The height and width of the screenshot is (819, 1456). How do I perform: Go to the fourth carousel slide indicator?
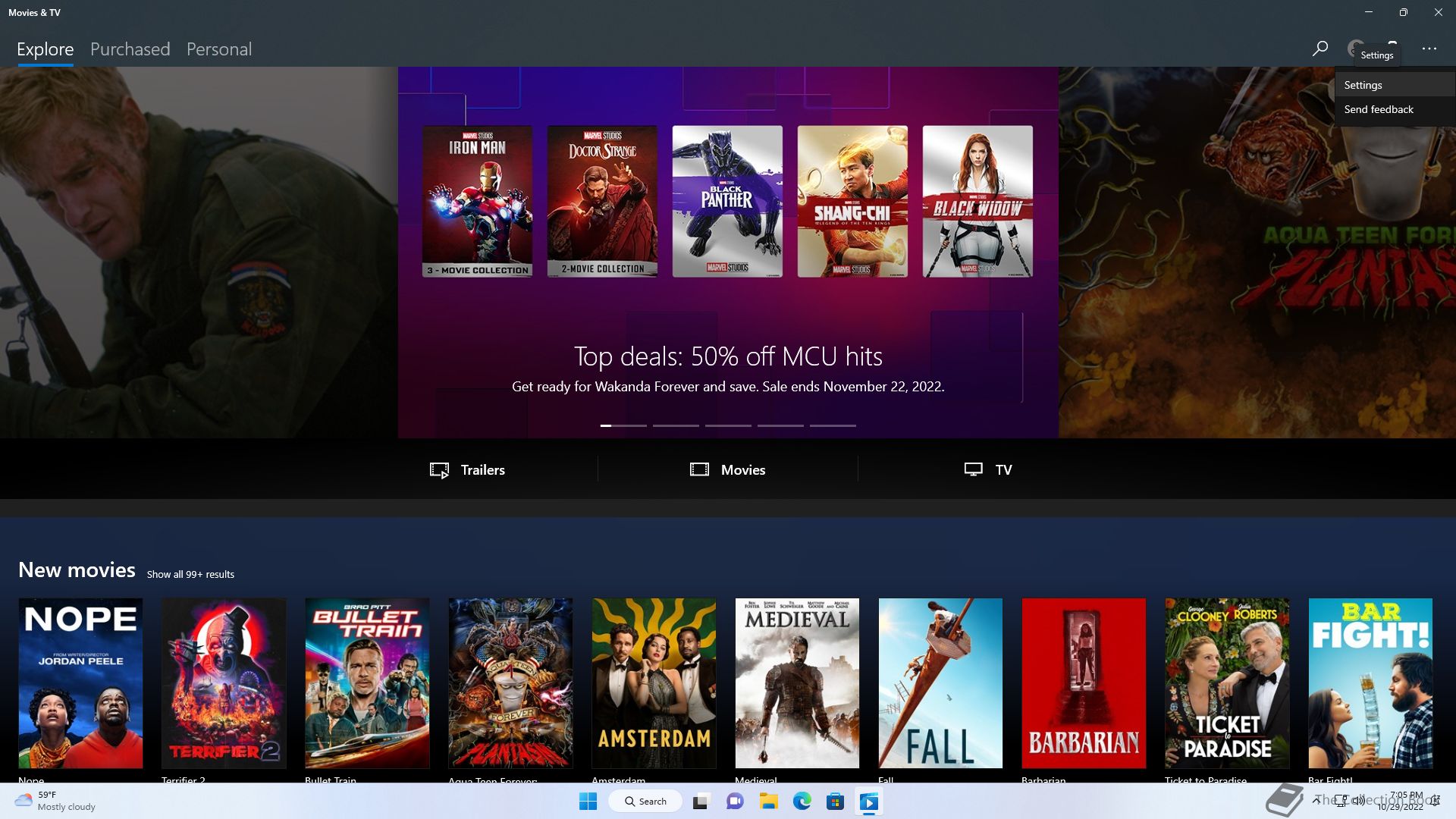pyautogui.click(x=780, y=425)
